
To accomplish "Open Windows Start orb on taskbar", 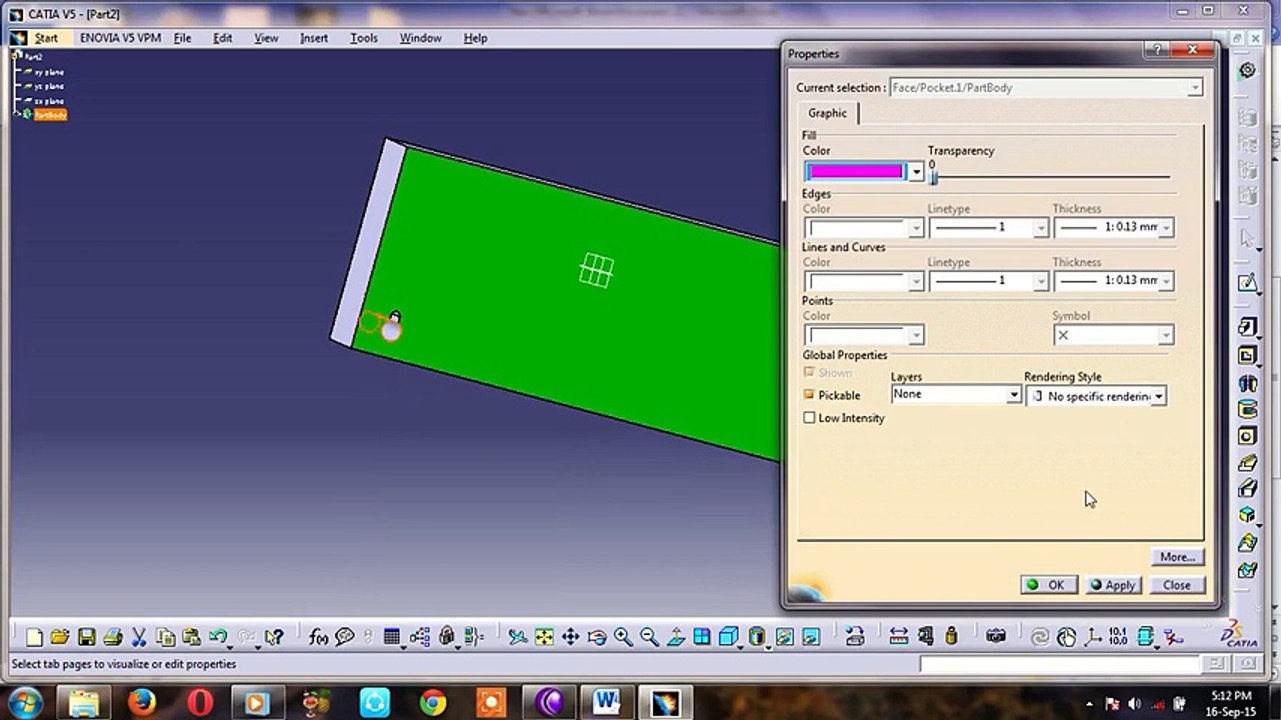I will pyautogui.click(x=24, y=702).
